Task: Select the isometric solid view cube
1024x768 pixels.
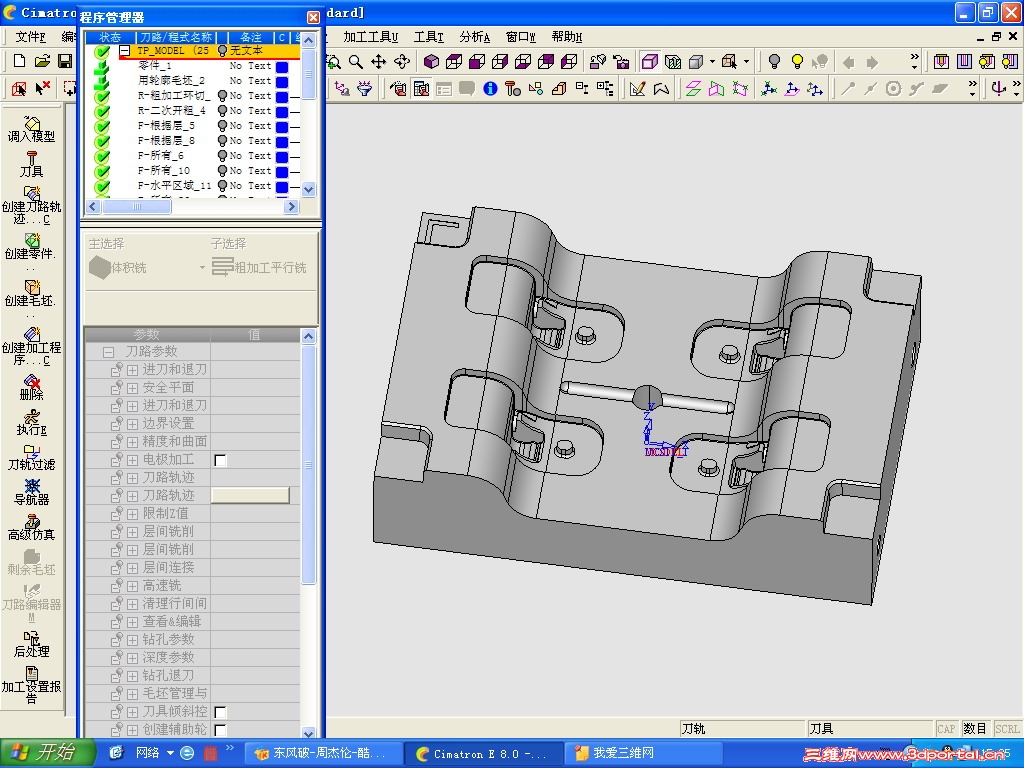Action: (431, 62)
